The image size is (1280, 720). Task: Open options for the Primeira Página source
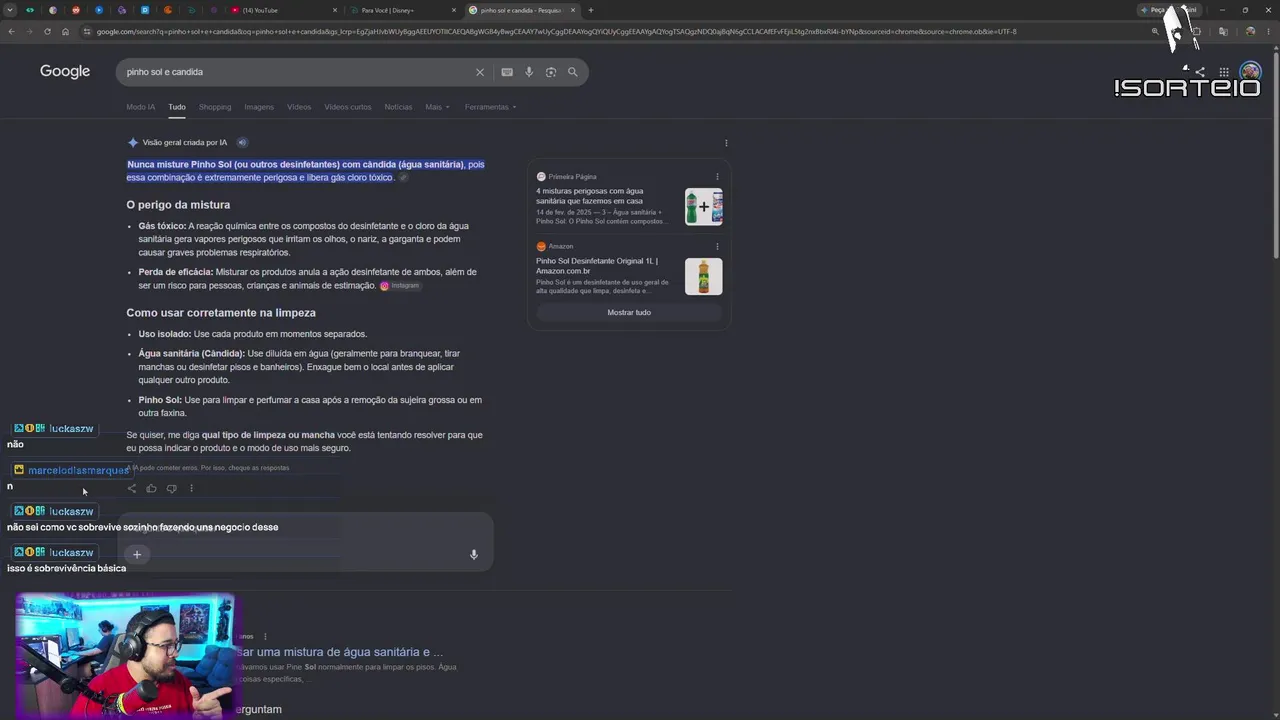click(x=717, y=177)
